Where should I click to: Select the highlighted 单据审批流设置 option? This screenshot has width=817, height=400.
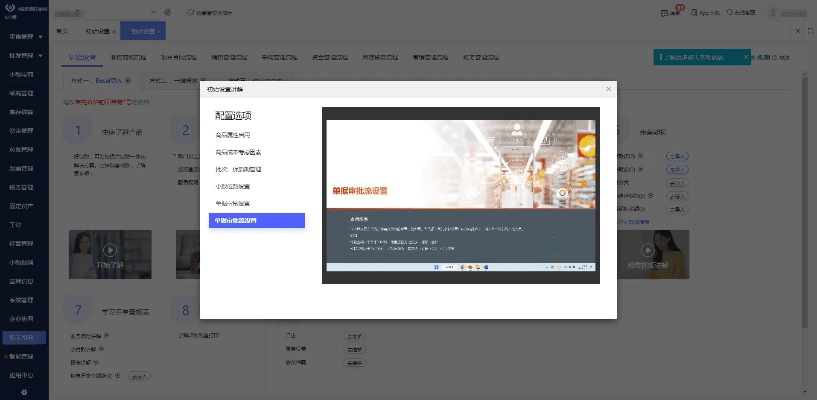tap(256, 221)
